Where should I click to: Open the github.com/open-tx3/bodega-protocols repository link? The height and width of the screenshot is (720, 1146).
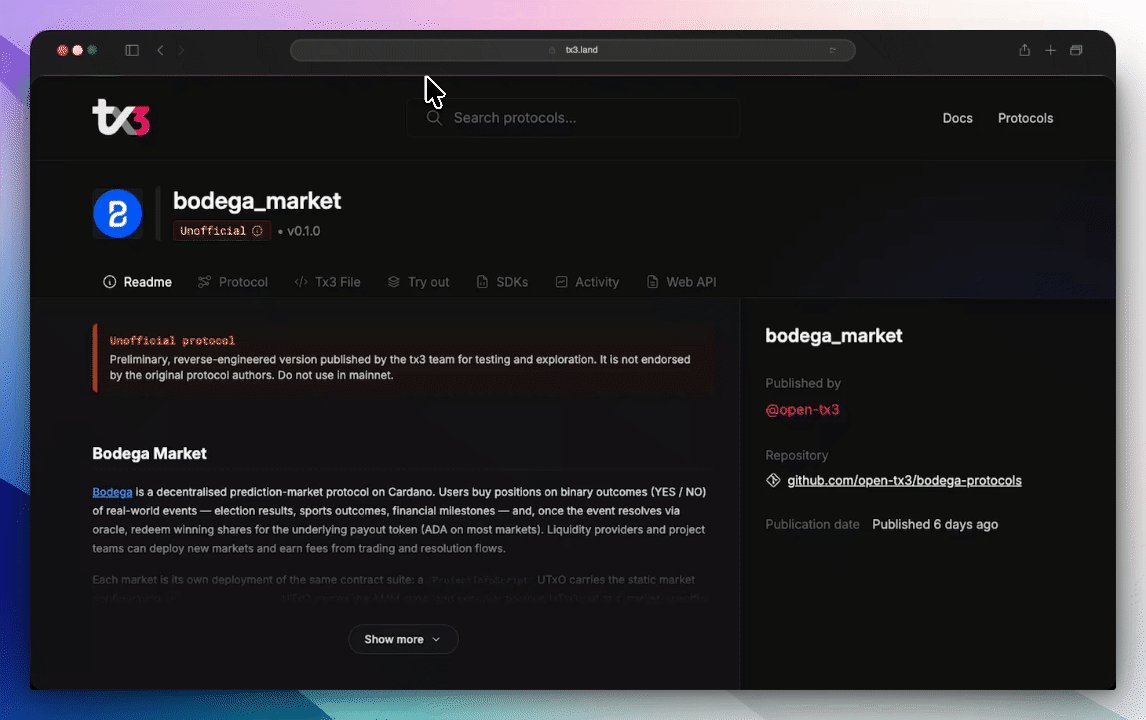(904, 481)
